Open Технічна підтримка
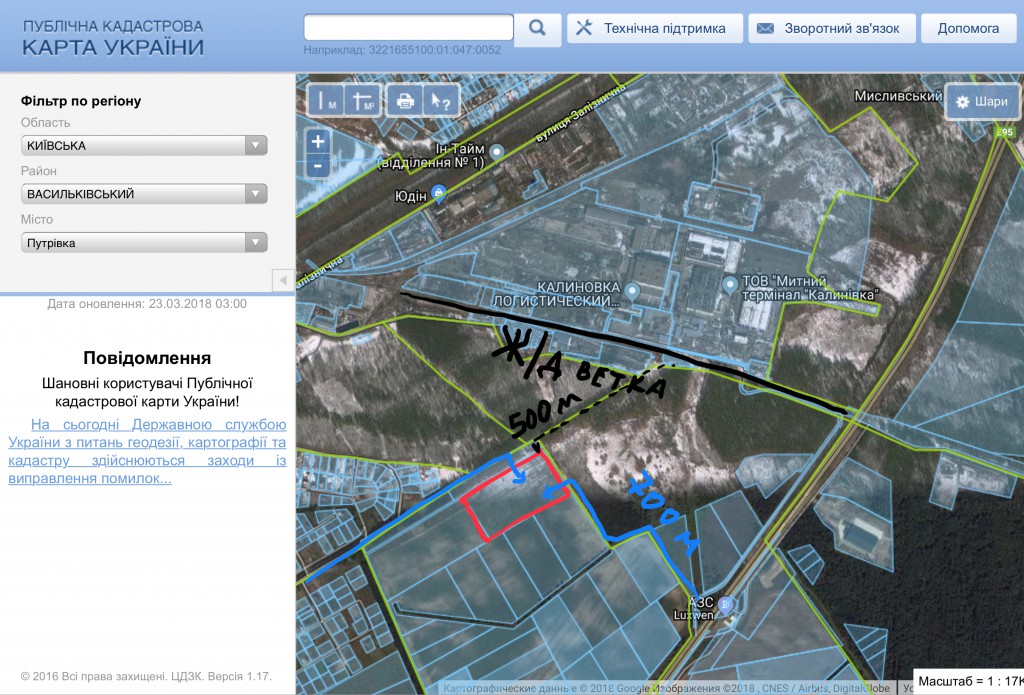 pyautogui.click(x=654, y=28)
